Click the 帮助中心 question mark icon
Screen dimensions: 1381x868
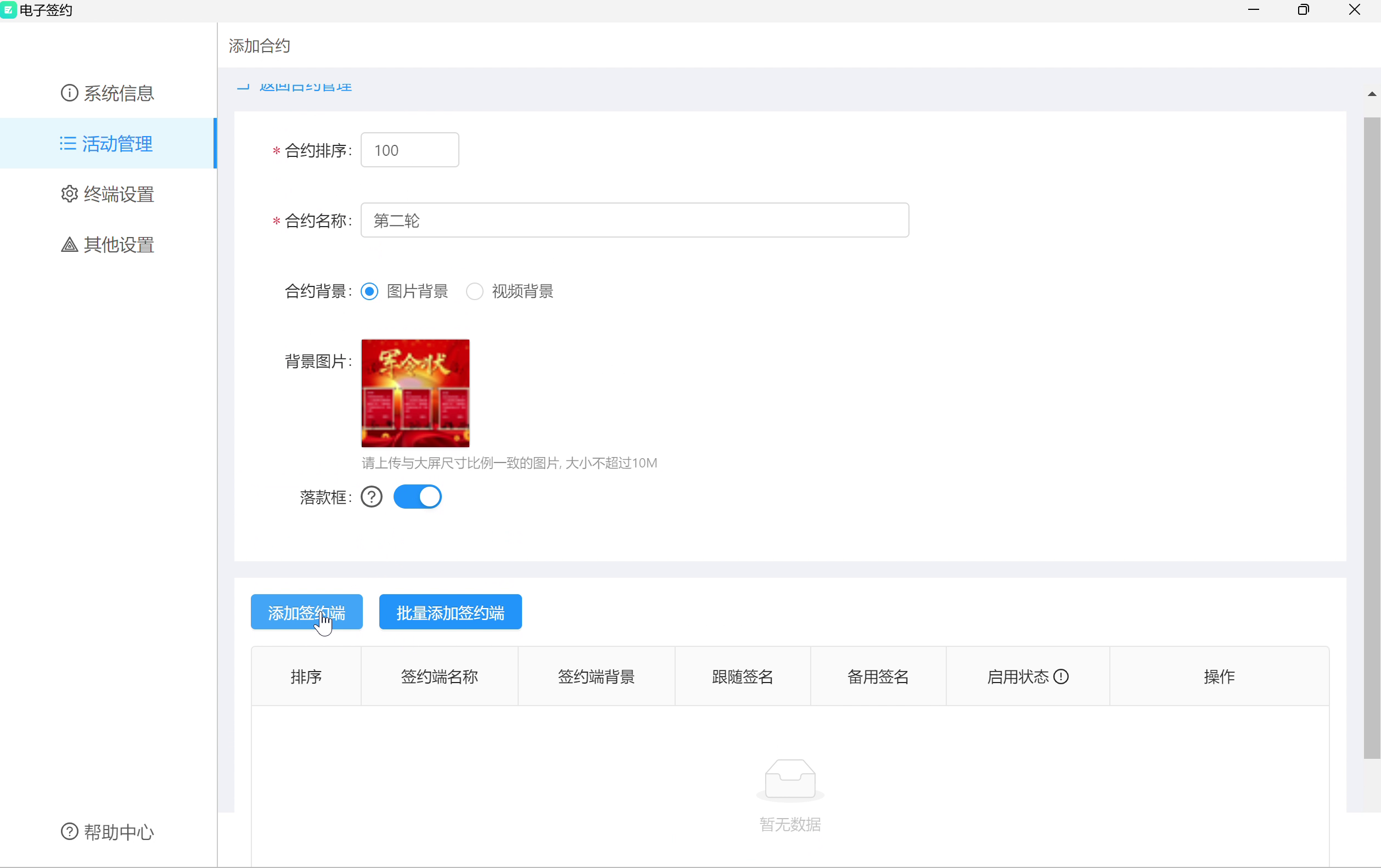tap(69, 831)
